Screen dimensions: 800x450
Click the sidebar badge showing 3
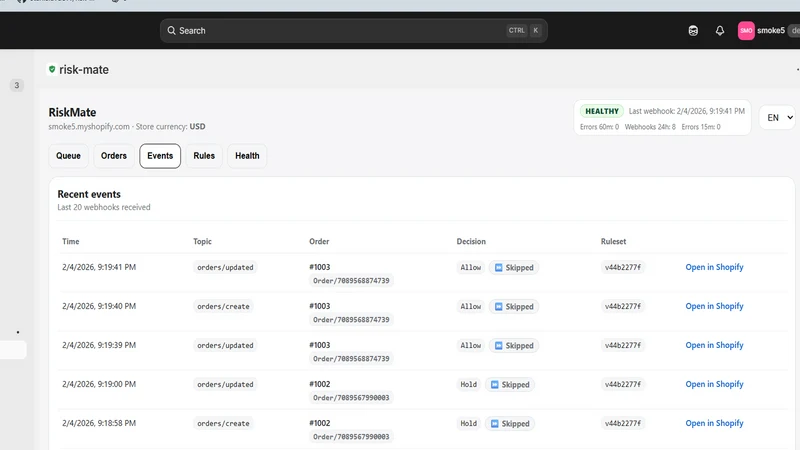(17, 85)
